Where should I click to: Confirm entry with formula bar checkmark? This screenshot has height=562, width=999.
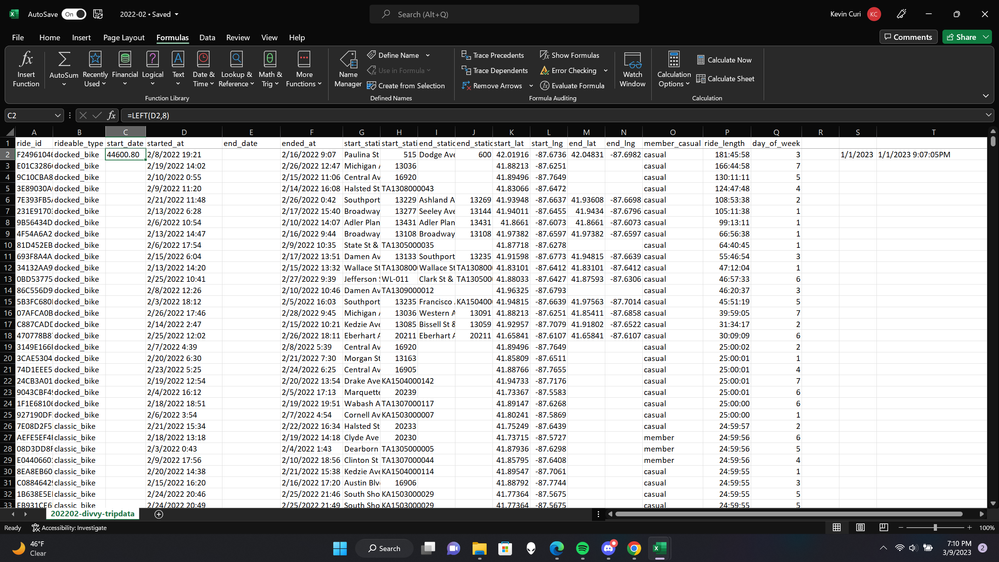click(97, 115)
